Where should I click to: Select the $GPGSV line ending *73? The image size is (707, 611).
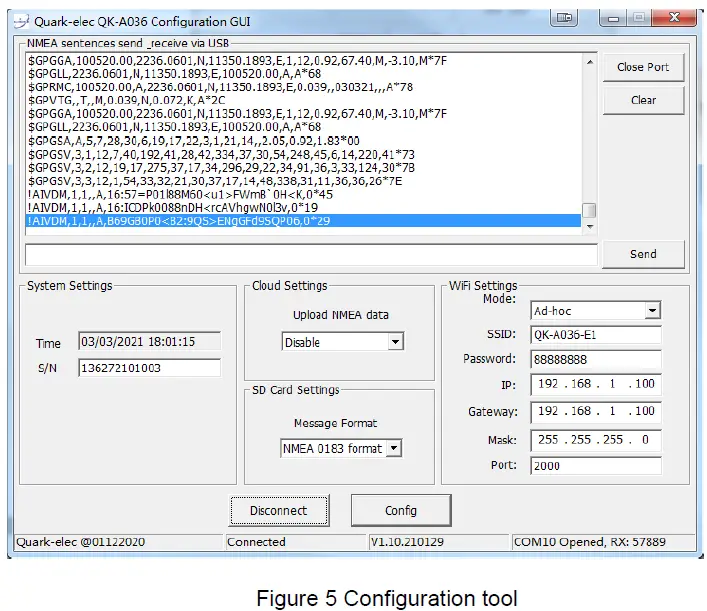click(x=221, y=155)
